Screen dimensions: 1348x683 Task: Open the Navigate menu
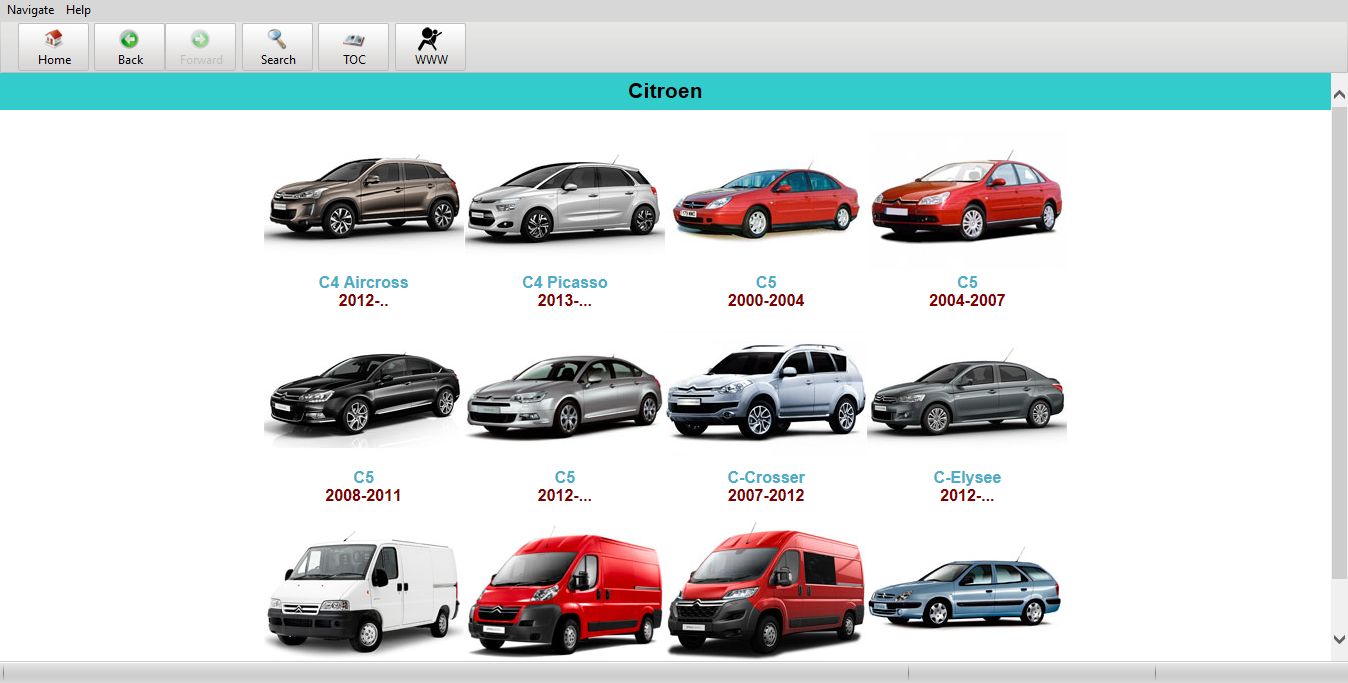point(31,10)
